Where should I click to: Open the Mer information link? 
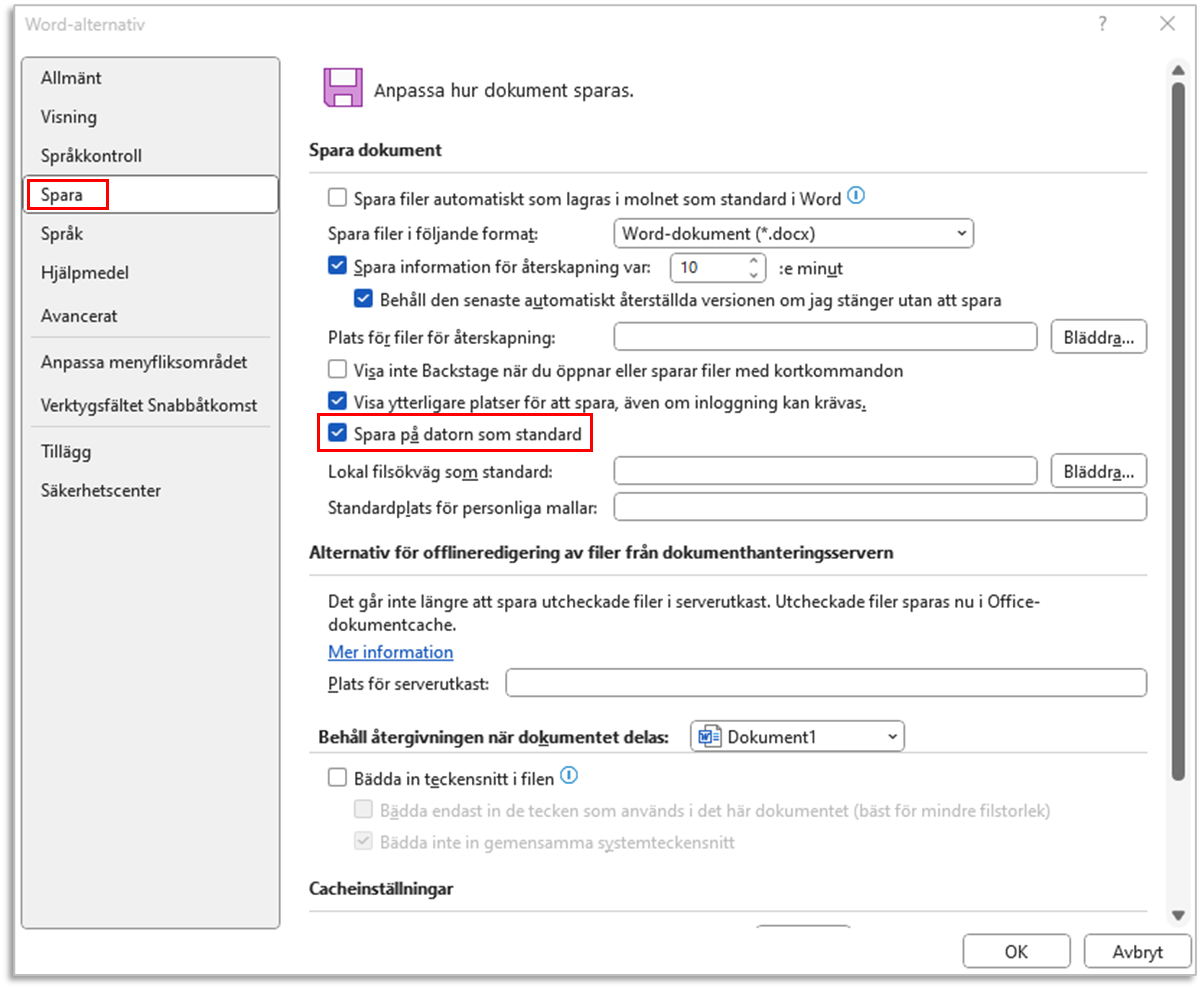[x=391, y=652]
